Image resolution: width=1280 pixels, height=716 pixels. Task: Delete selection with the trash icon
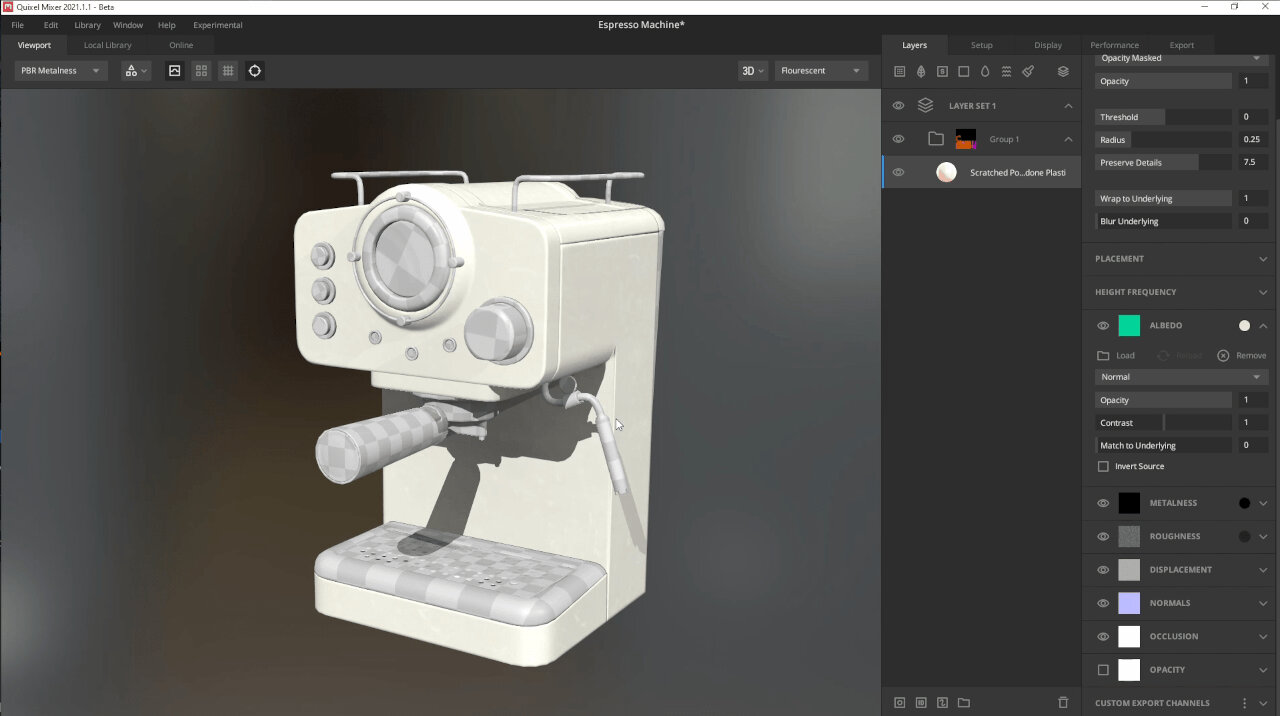click(1063, 702)
